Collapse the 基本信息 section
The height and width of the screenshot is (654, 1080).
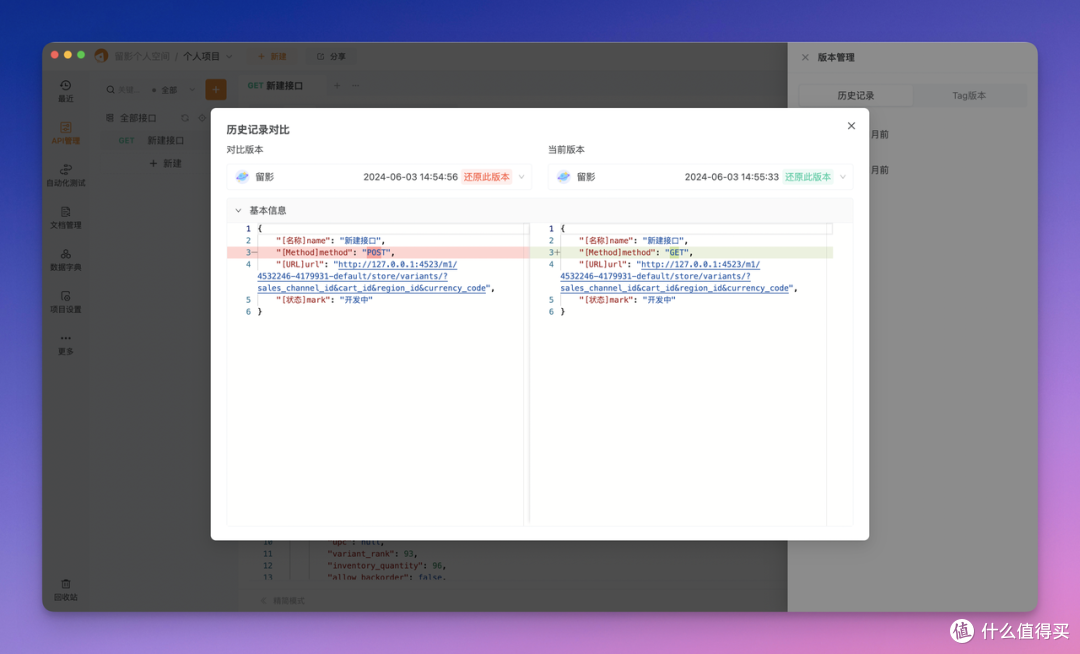coord(238,211)
